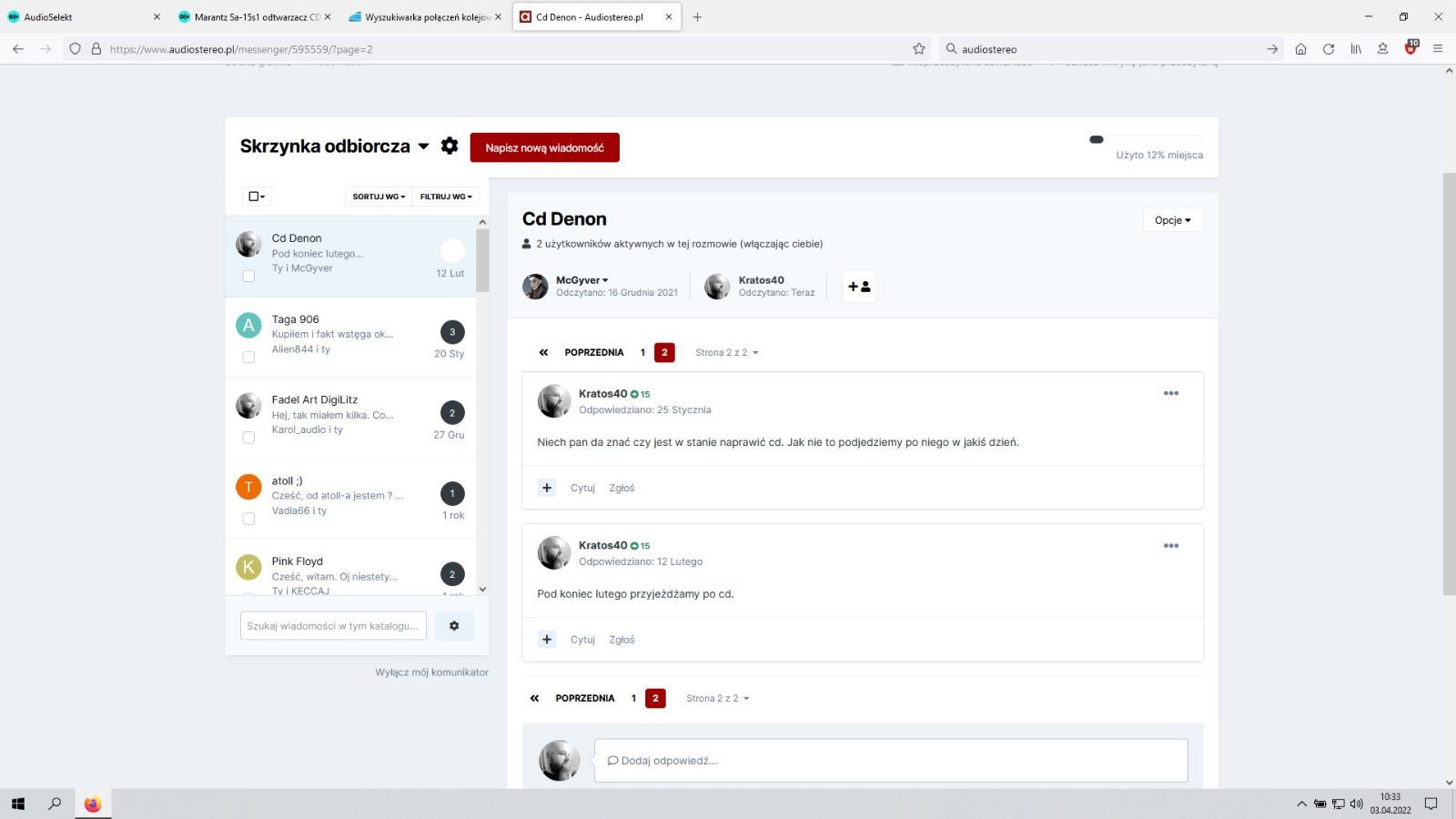The height and width of the screenshot is (819, 1456).
Task: Click Napisz nową wiadomość button
Action: tap(544, 147)
